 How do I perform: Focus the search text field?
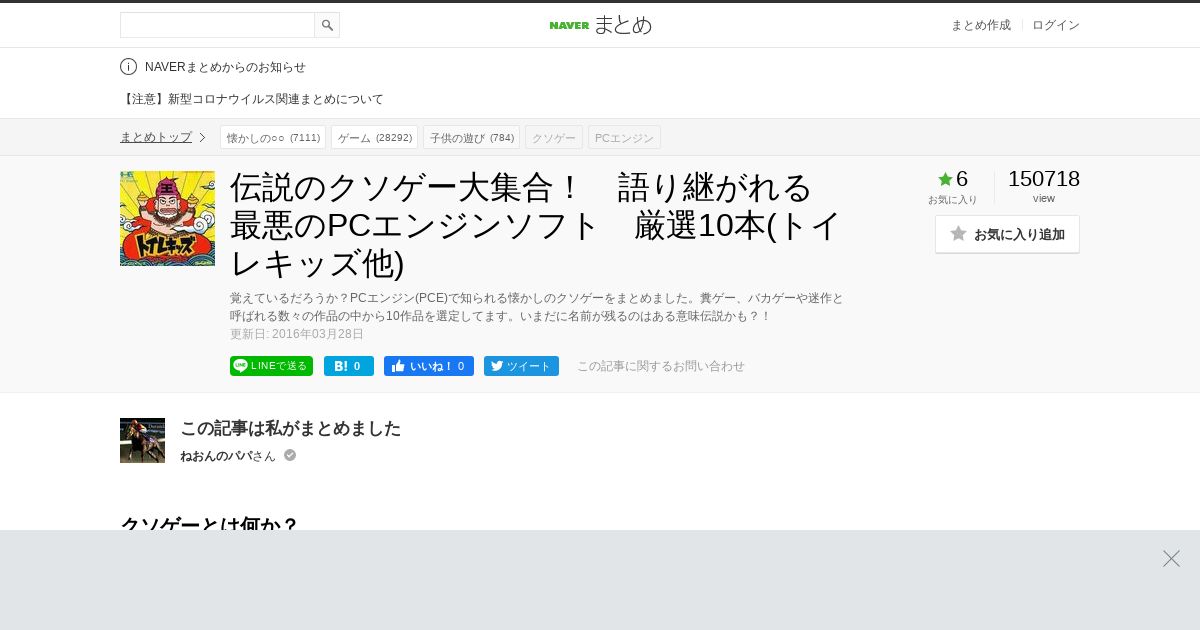click(x=217, y=25)
